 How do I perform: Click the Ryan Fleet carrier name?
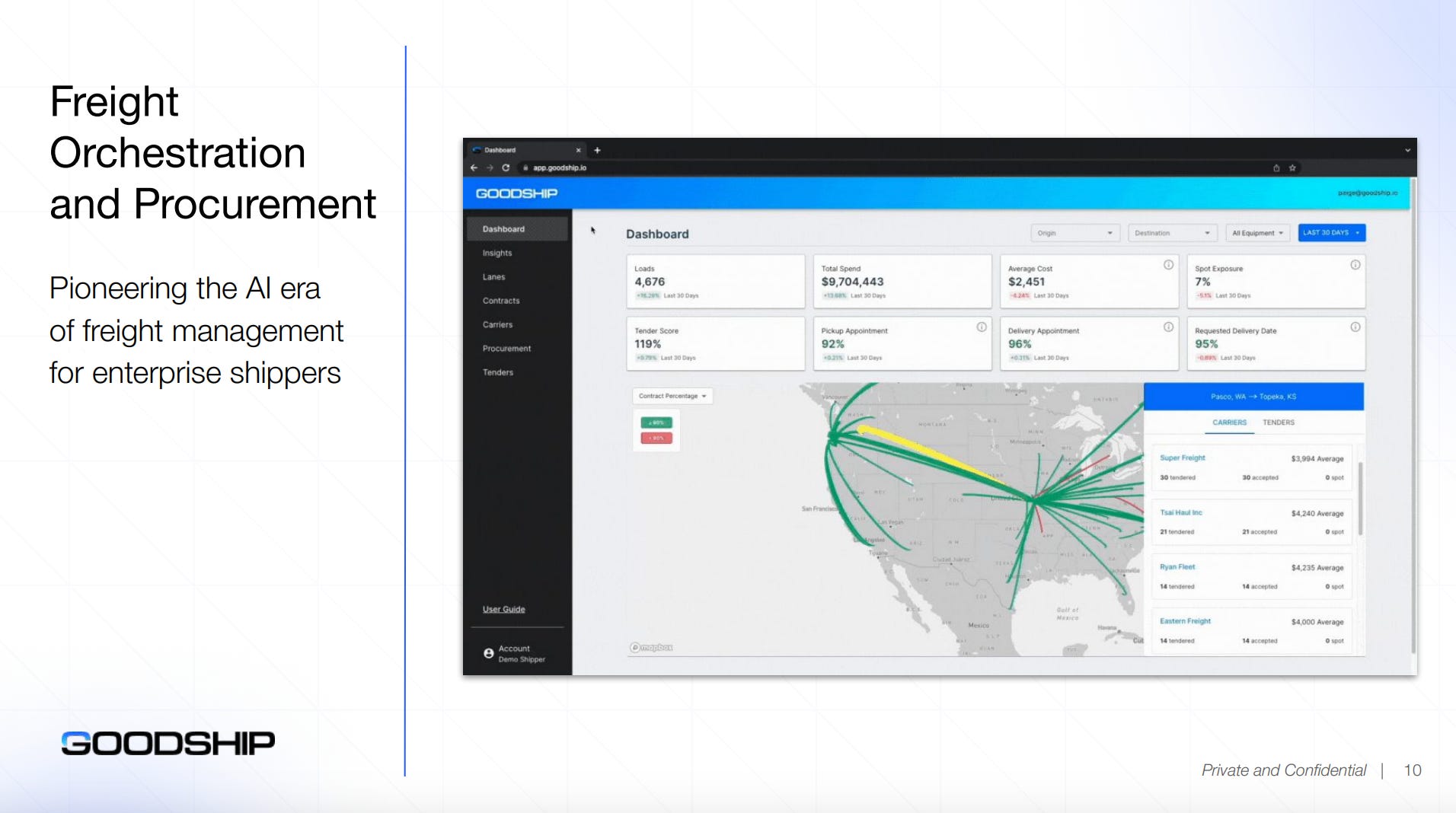pos(1177,567)
